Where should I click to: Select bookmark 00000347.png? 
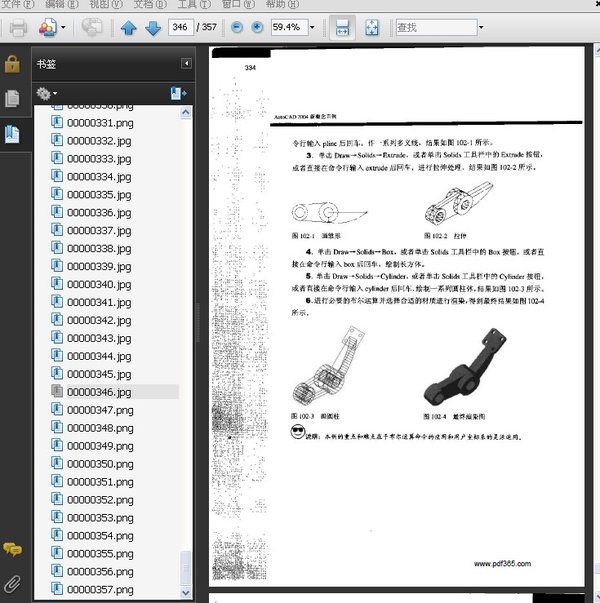click(x=100, y=410)
